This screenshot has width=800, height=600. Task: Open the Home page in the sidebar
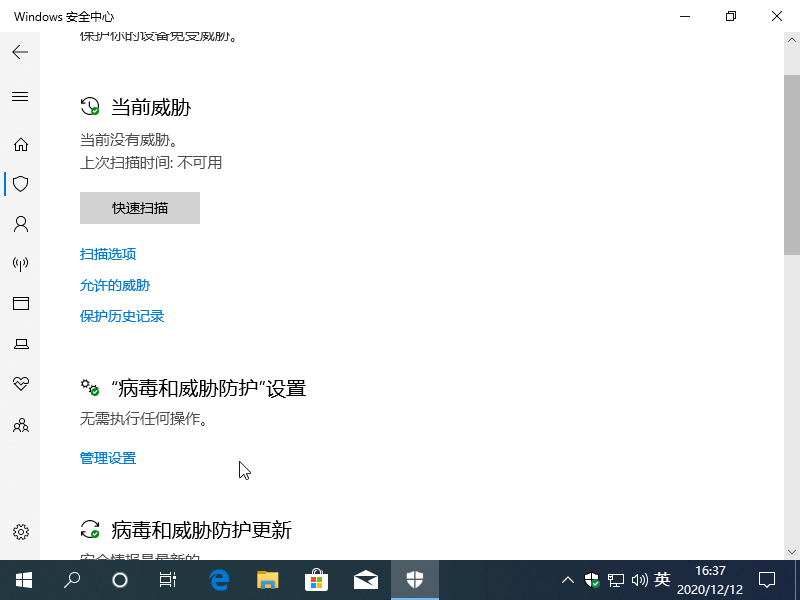click(x=20, y=144)
